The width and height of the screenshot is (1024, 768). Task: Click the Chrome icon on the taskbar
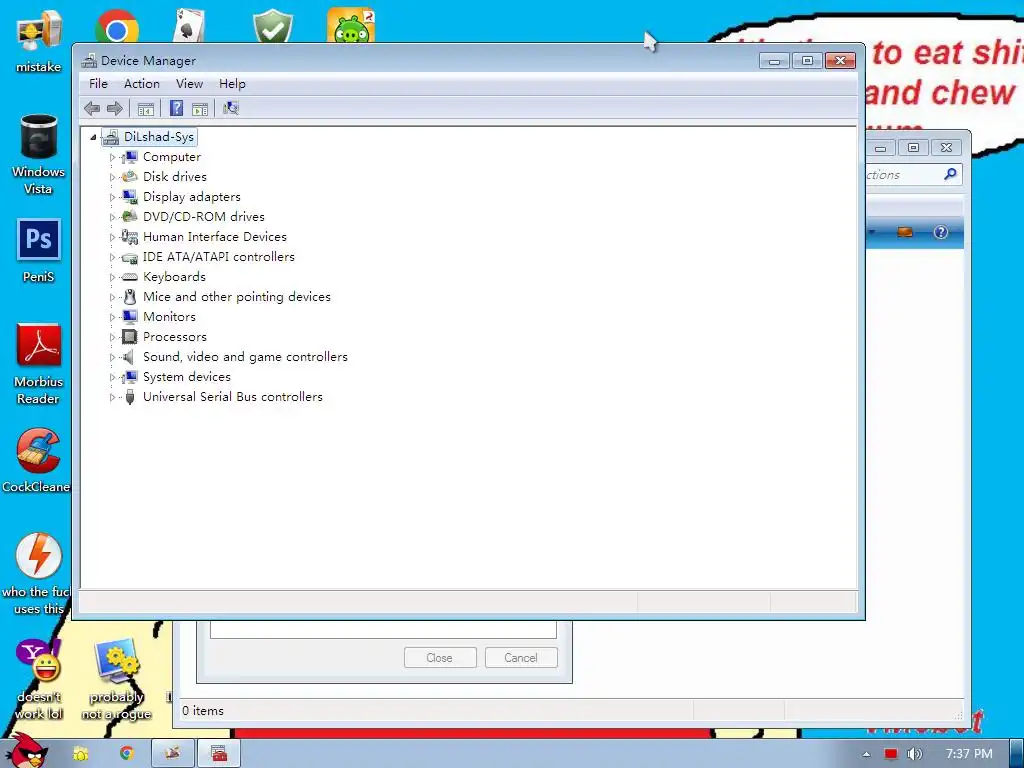point(127,754)
